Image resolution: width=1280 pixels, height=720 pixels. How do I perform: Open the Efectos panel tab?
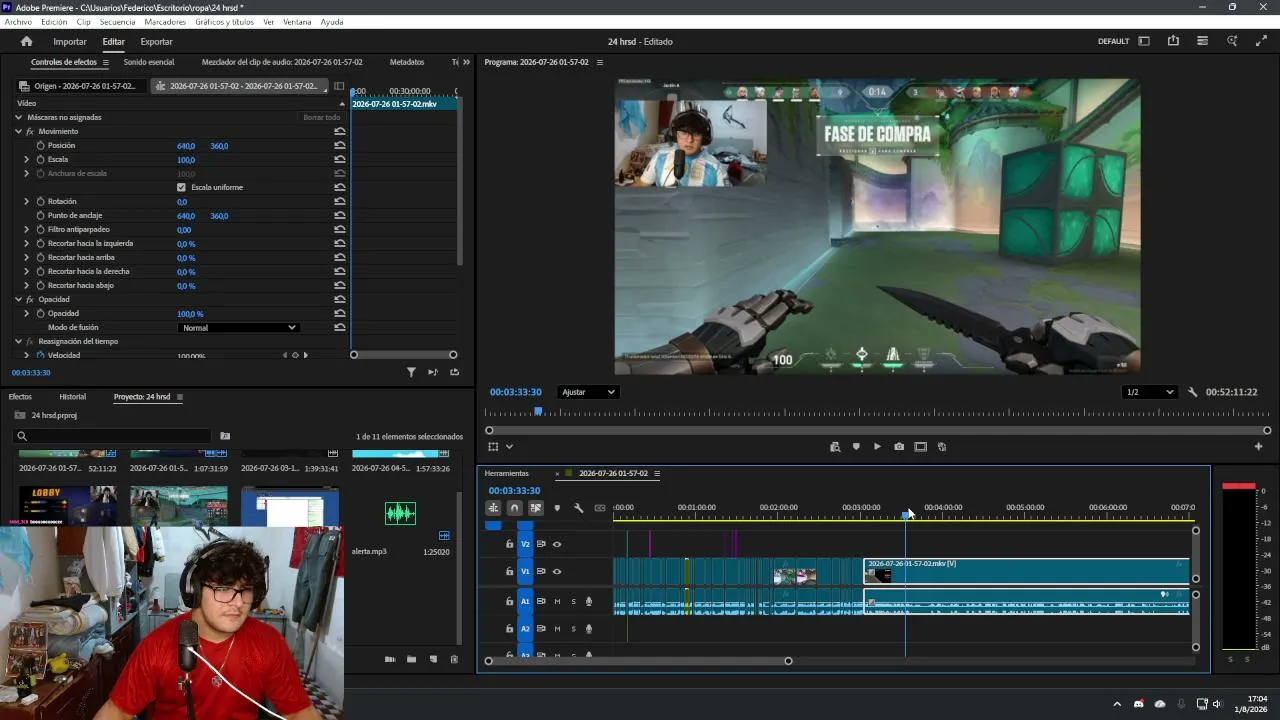[20, 397]
